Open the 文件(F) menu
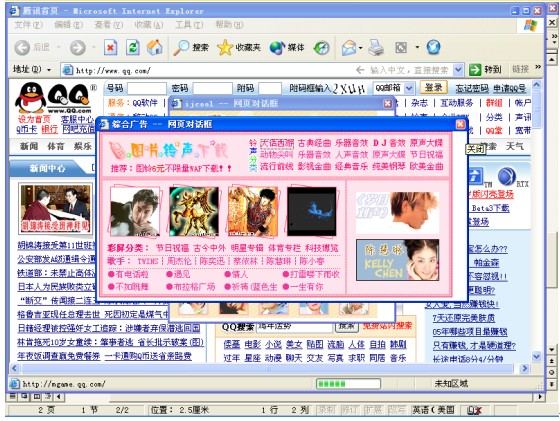 click(x=28, y=25)
